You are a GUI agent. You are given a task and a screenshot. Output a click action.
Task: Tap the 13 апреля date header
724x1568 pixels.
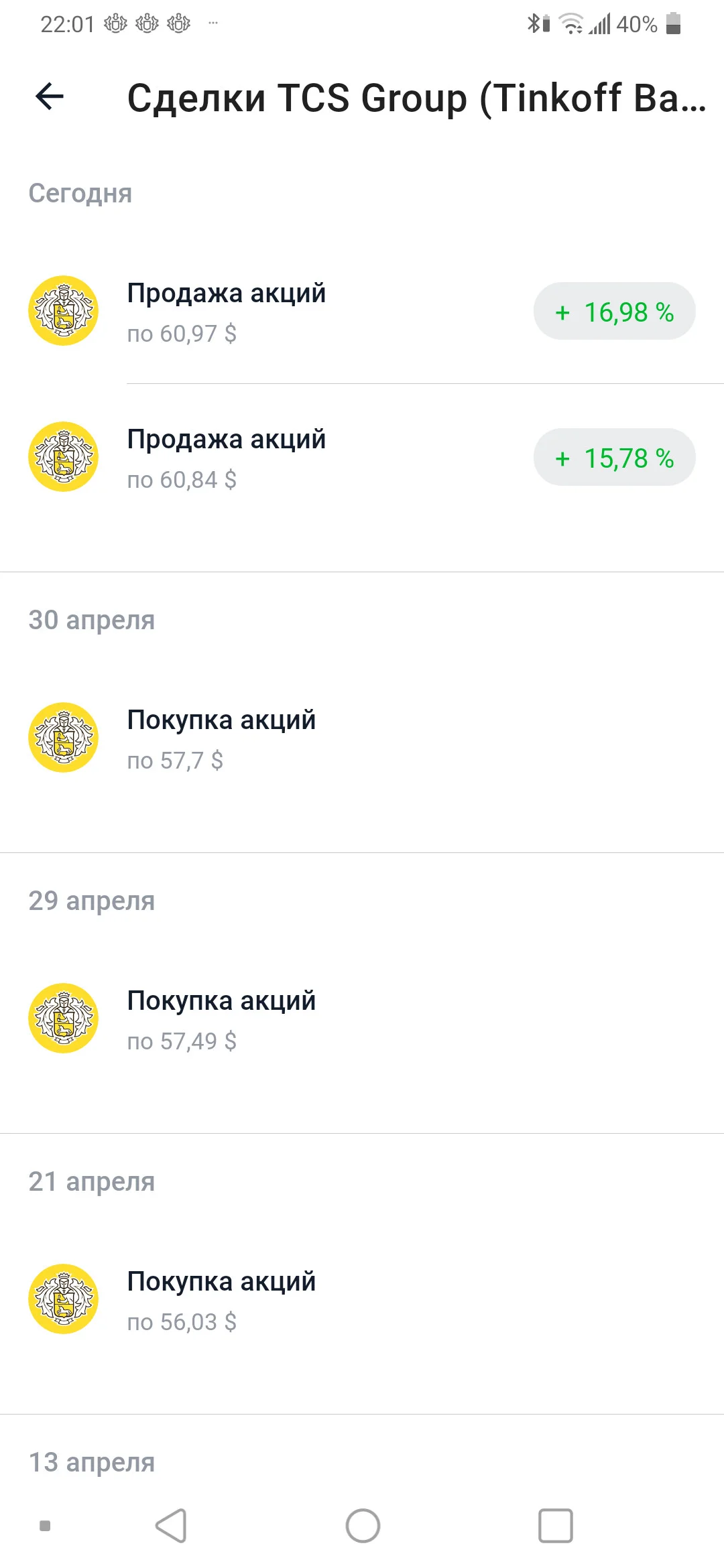pos(92,1462)
